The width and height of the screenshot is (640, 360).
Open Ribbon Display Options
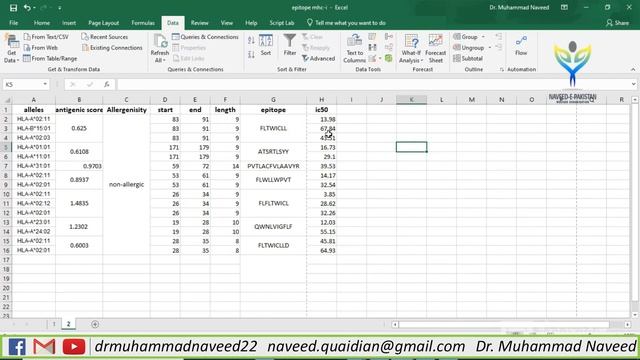point(564,7)
